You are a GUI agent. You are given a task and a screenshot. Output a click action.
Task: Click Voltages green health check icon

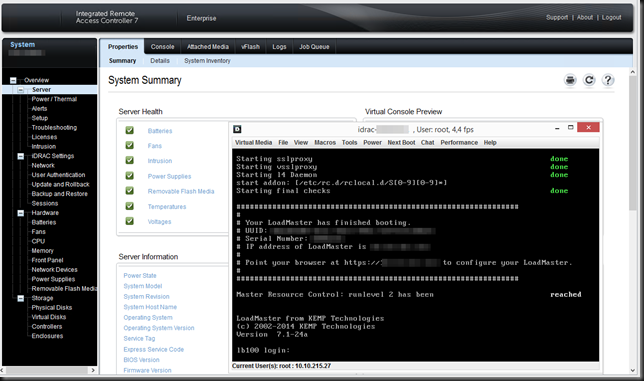click(129, 221)
